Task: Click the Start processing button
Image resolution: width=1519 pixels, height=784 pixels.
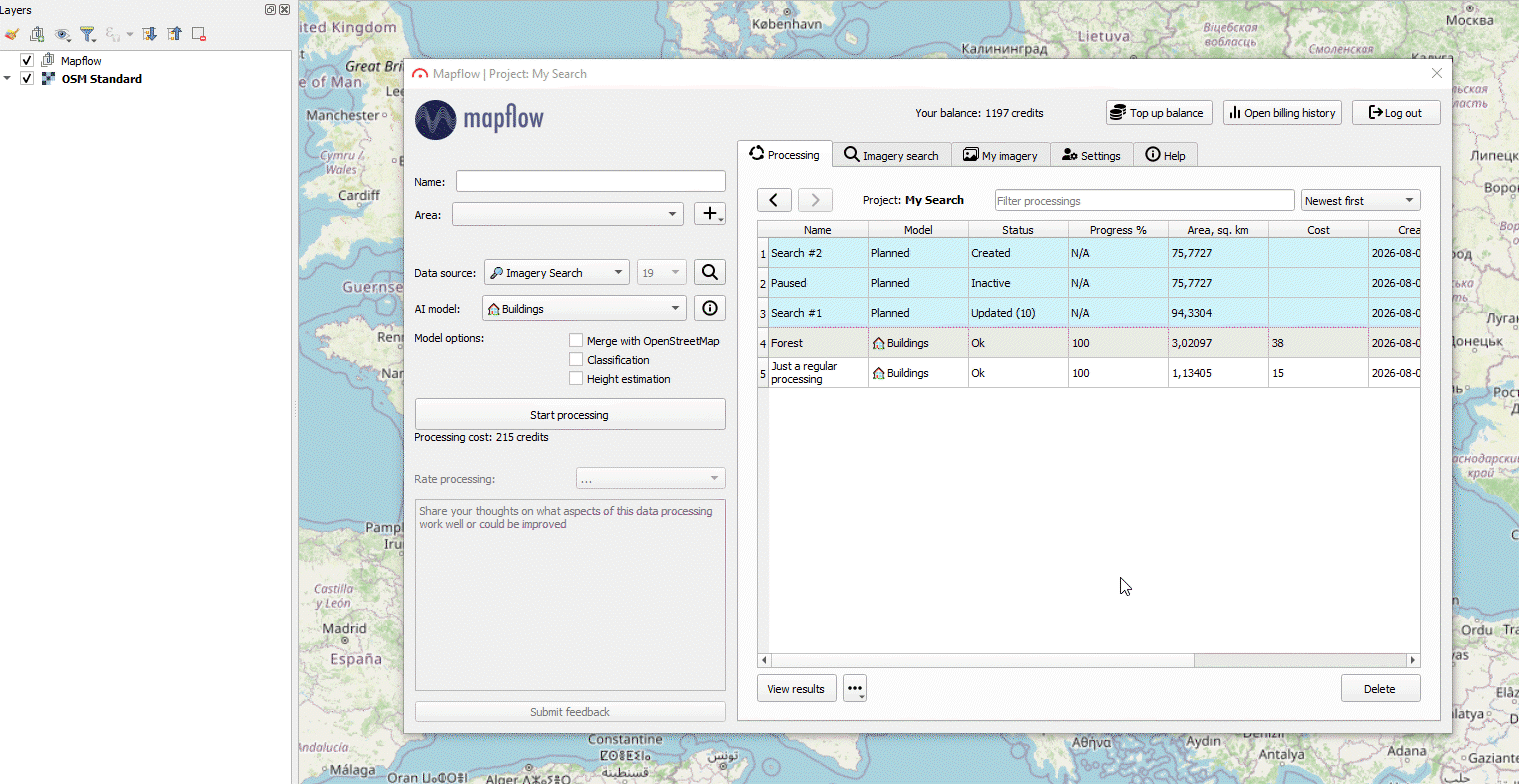Action: pos(570,414)
